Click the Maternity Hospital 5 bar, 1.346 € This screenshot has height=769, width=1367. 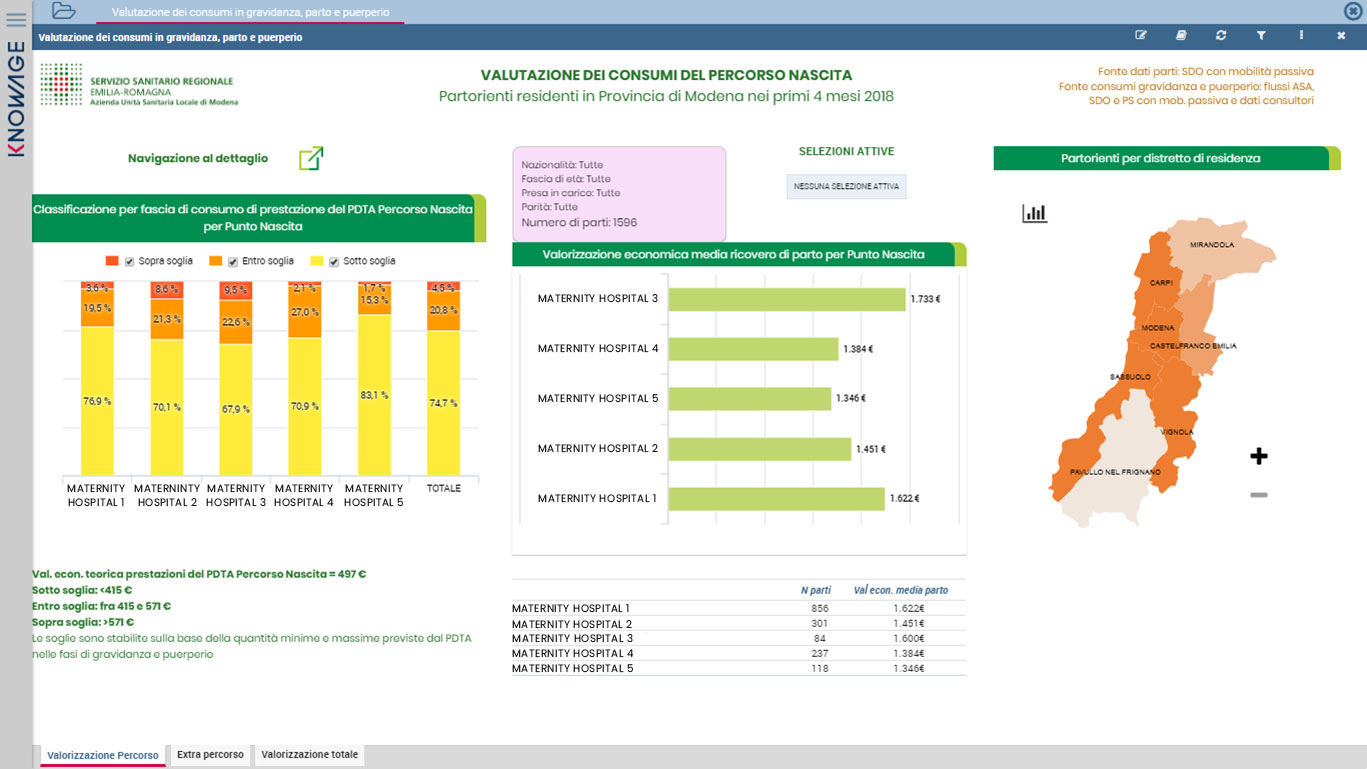click(x=750, y=399)
